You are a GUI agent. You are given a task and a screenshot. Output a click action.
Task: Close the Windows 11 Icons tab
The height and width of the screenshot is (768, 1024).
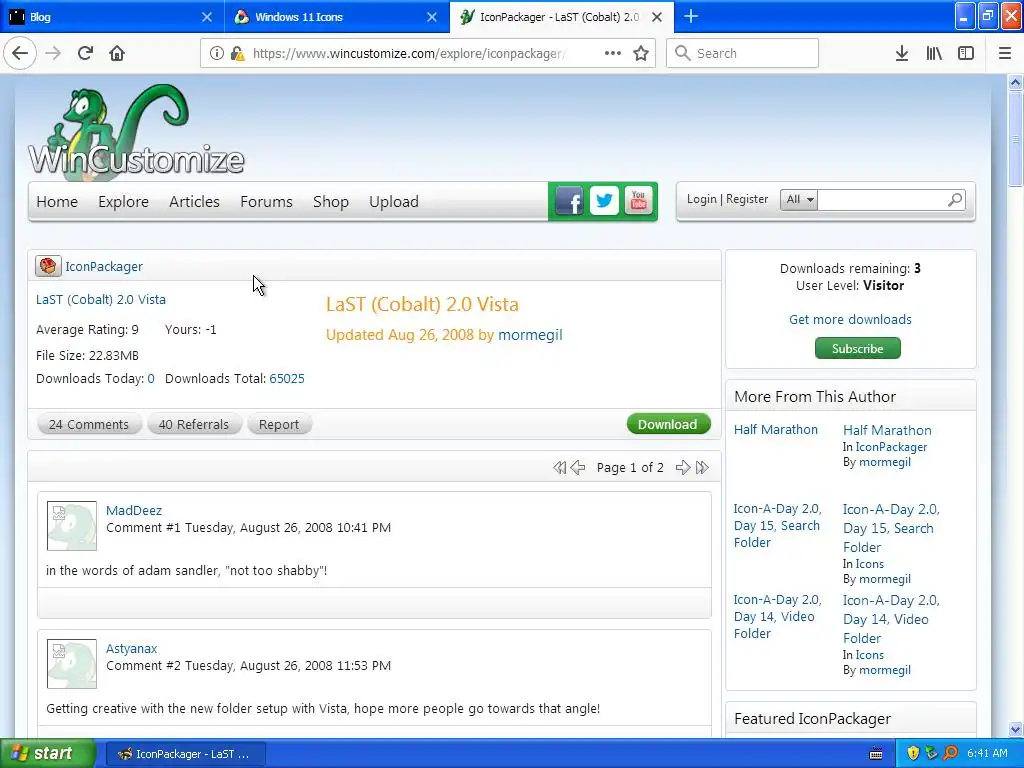click(432, 17)
